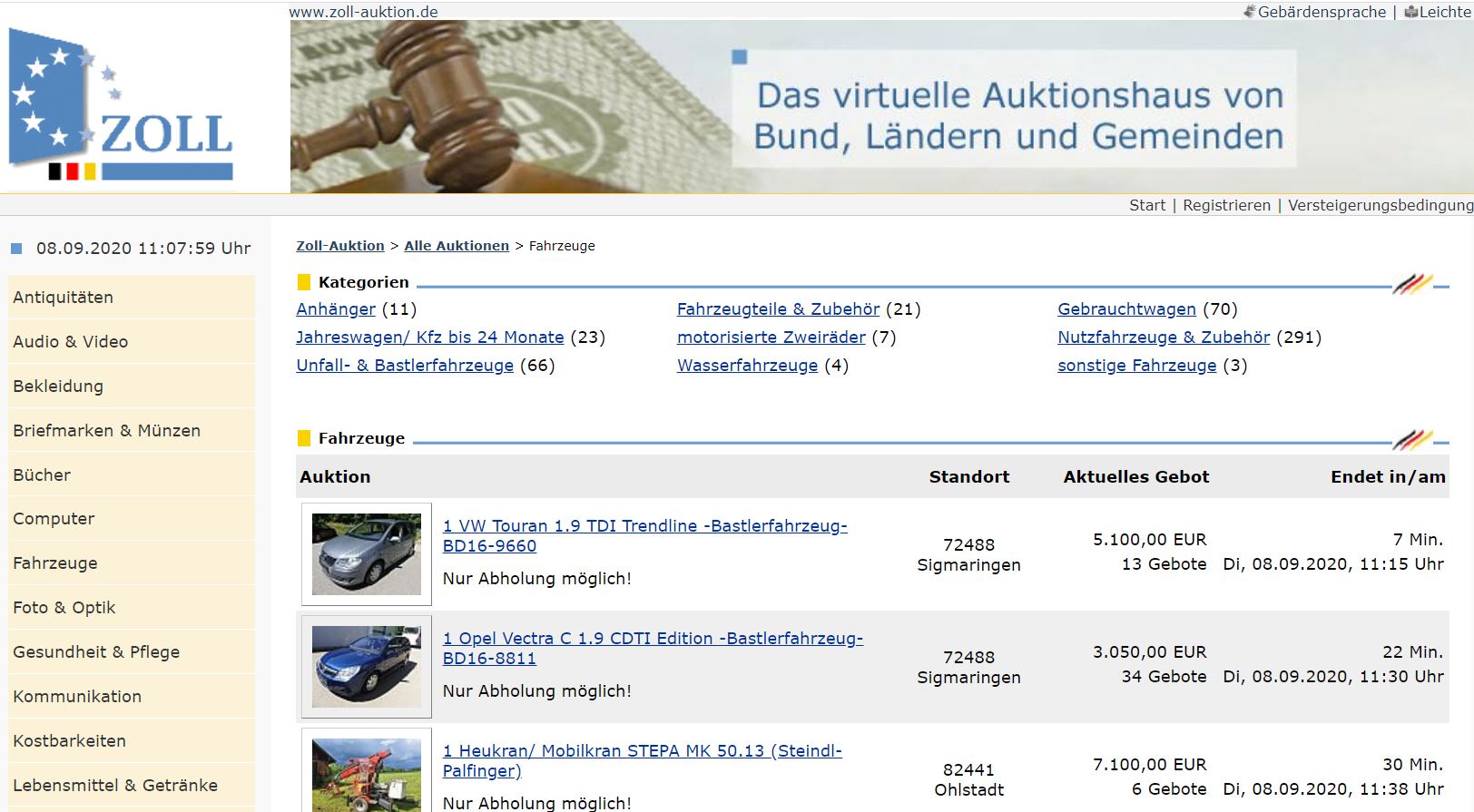Open VW Touran 1.9 TDI auction link
Viewport: 1474px width, 812px height.
pos(644,536)
